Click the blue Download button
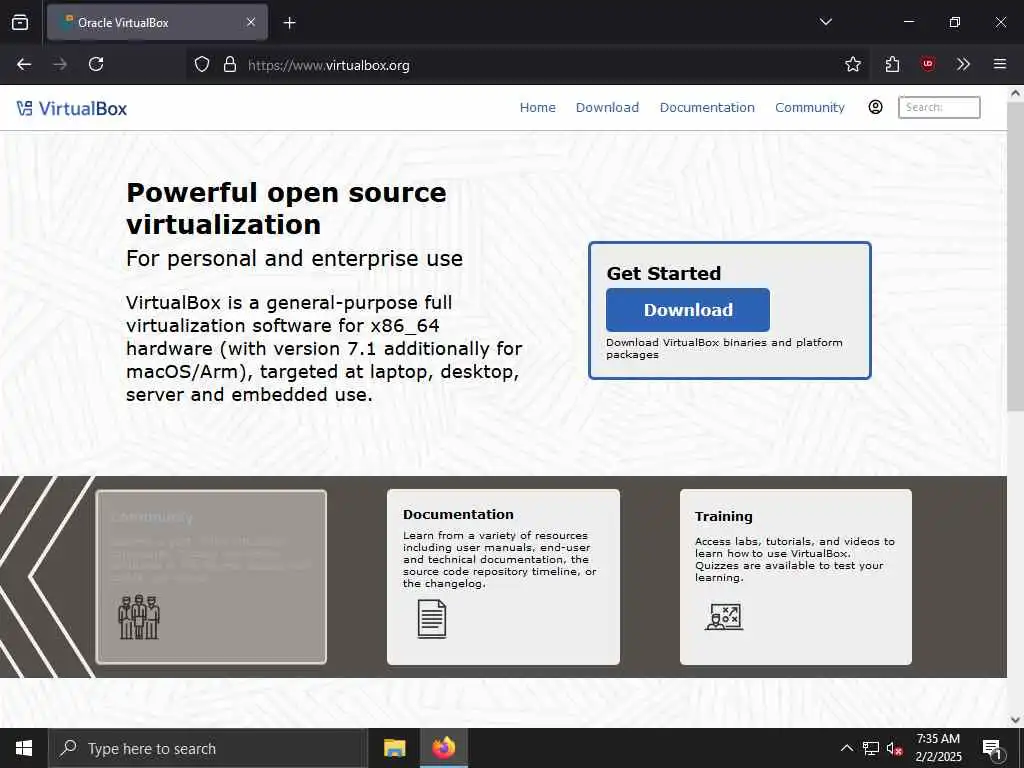The width and height of the screenshot is (1024, 768). [x=688, y=310]
